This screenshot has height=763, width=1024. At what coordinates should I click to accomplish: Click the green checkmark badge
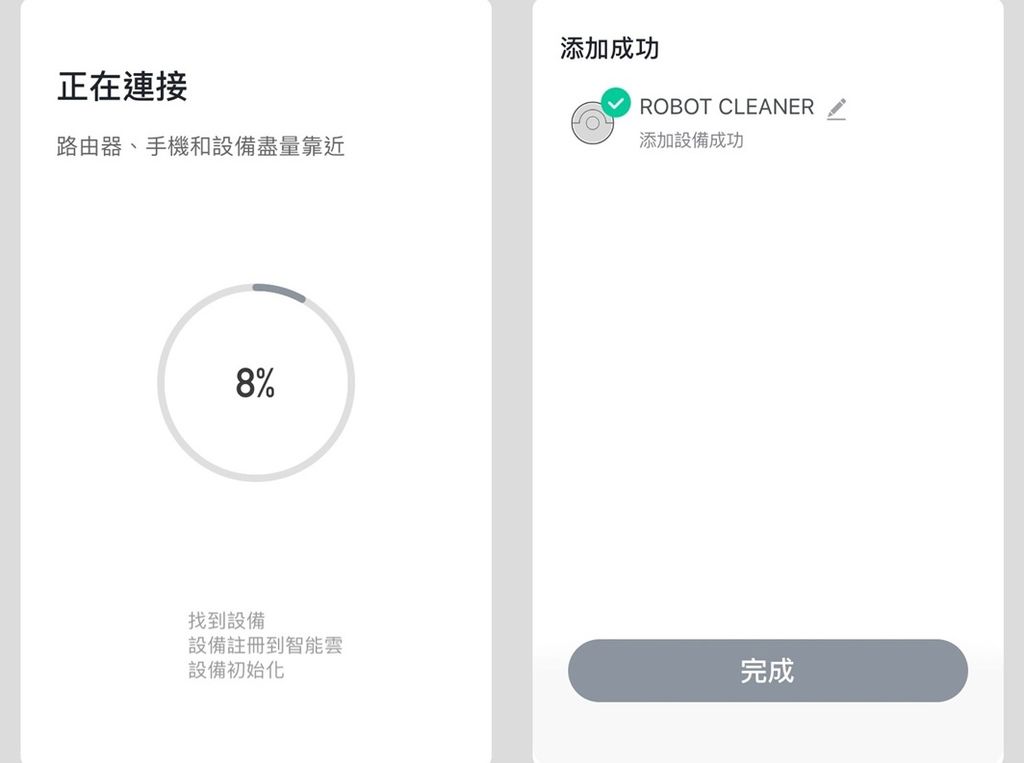coord(615,103)
